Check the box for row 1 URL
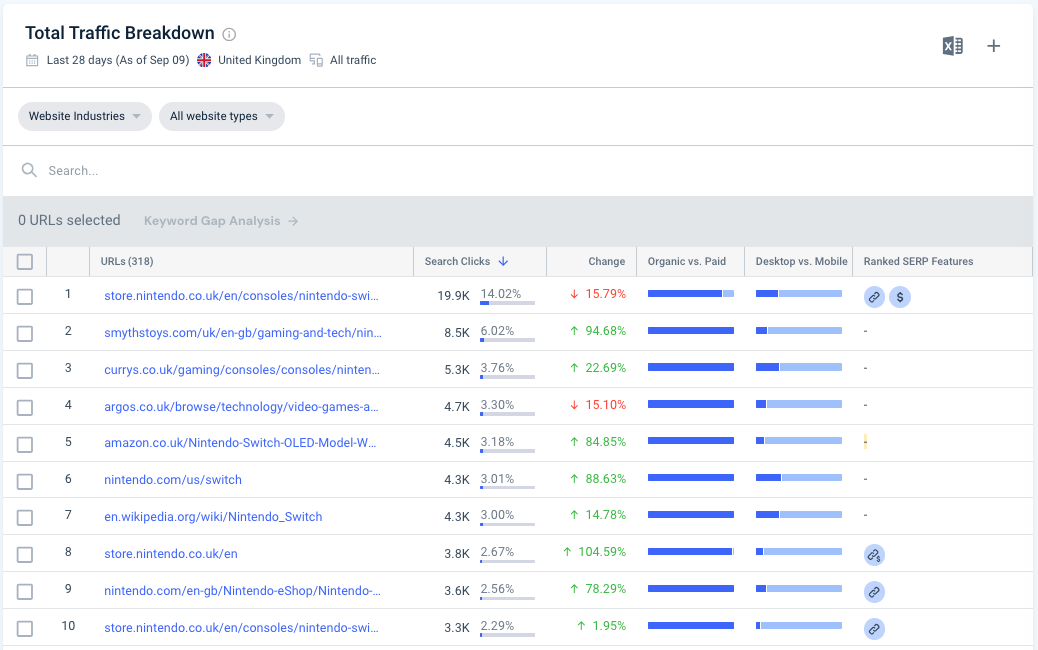1038x650 pixels. tap(24, 297)
